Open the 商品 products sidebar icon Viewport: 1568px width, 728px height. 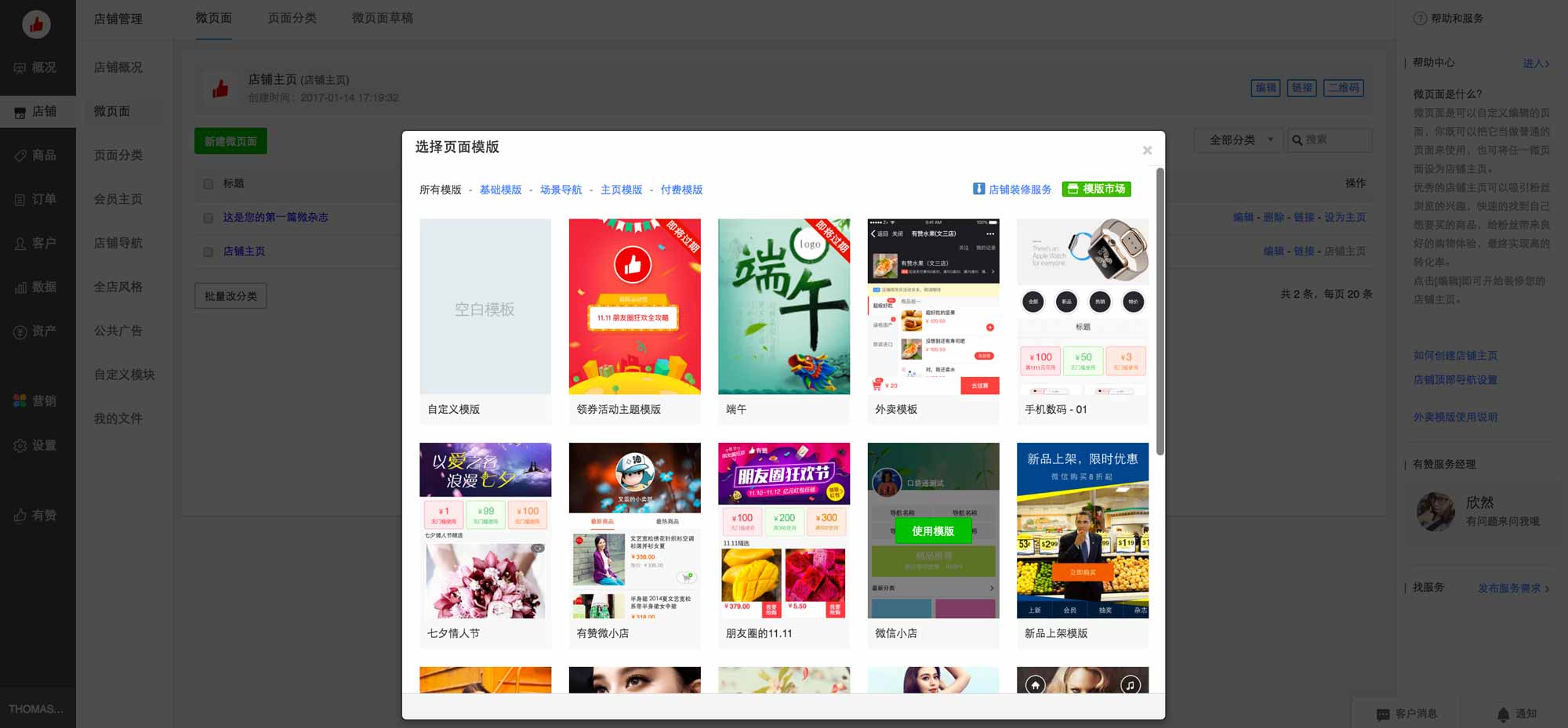click(x=20, y=156)
